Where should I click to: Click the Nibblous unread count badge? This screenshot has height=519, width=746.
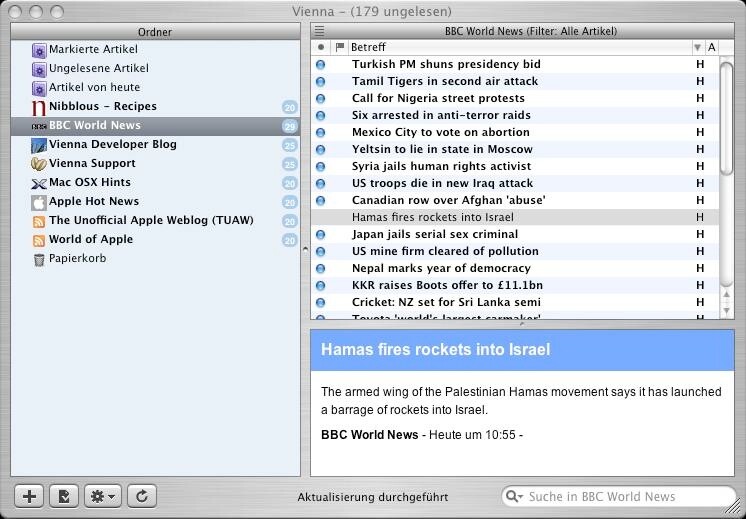(289, 107)
